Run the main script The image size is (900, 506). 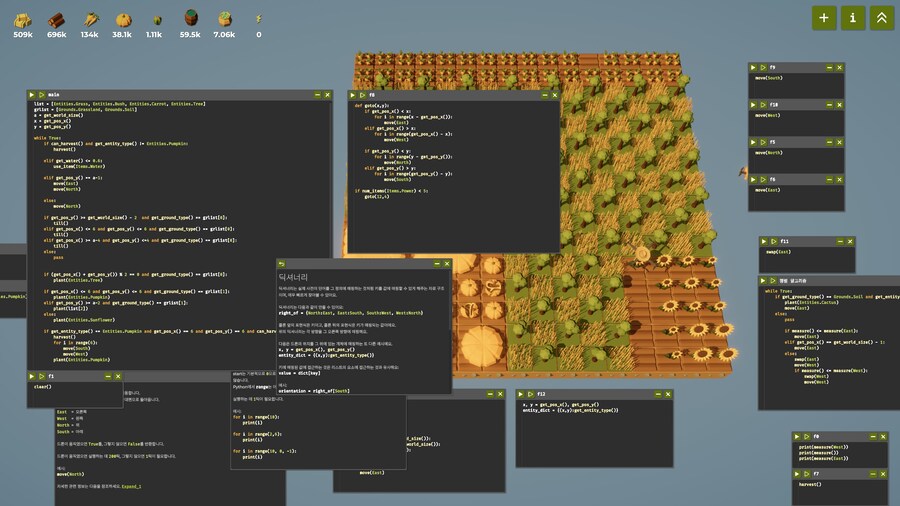tap(31, 94)
